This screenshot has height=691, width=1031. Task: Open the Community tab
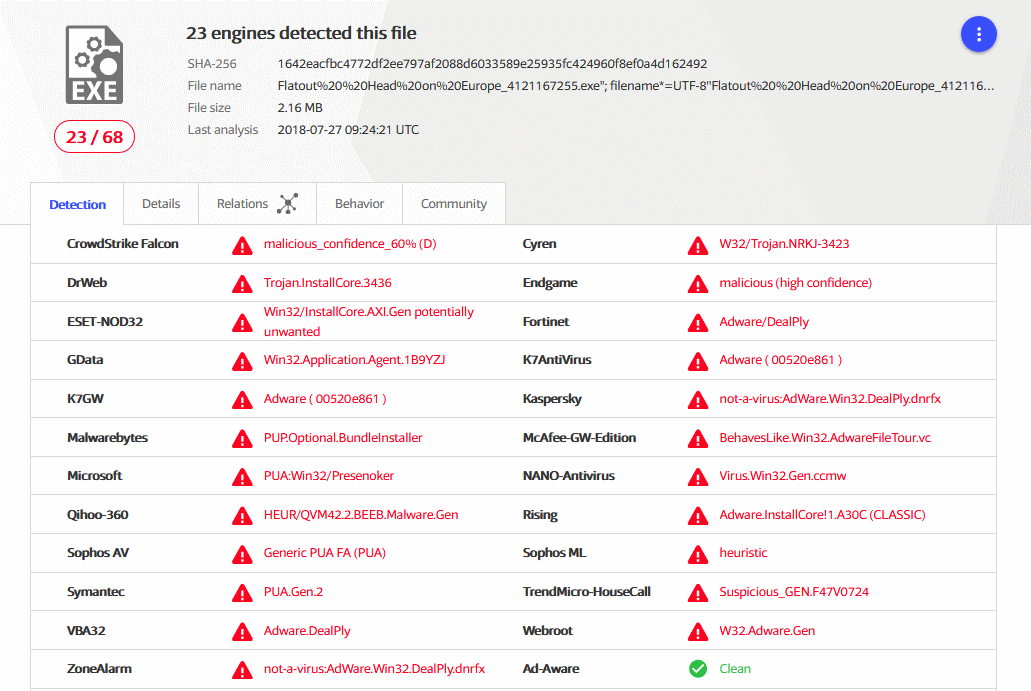454,204
